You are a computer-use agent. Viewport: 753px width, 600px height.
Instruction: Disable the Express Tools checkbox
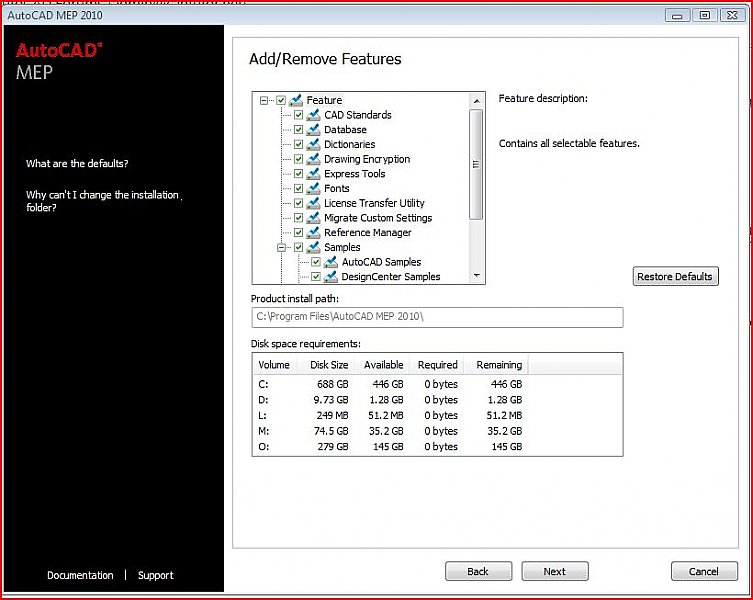pos(298,173)
